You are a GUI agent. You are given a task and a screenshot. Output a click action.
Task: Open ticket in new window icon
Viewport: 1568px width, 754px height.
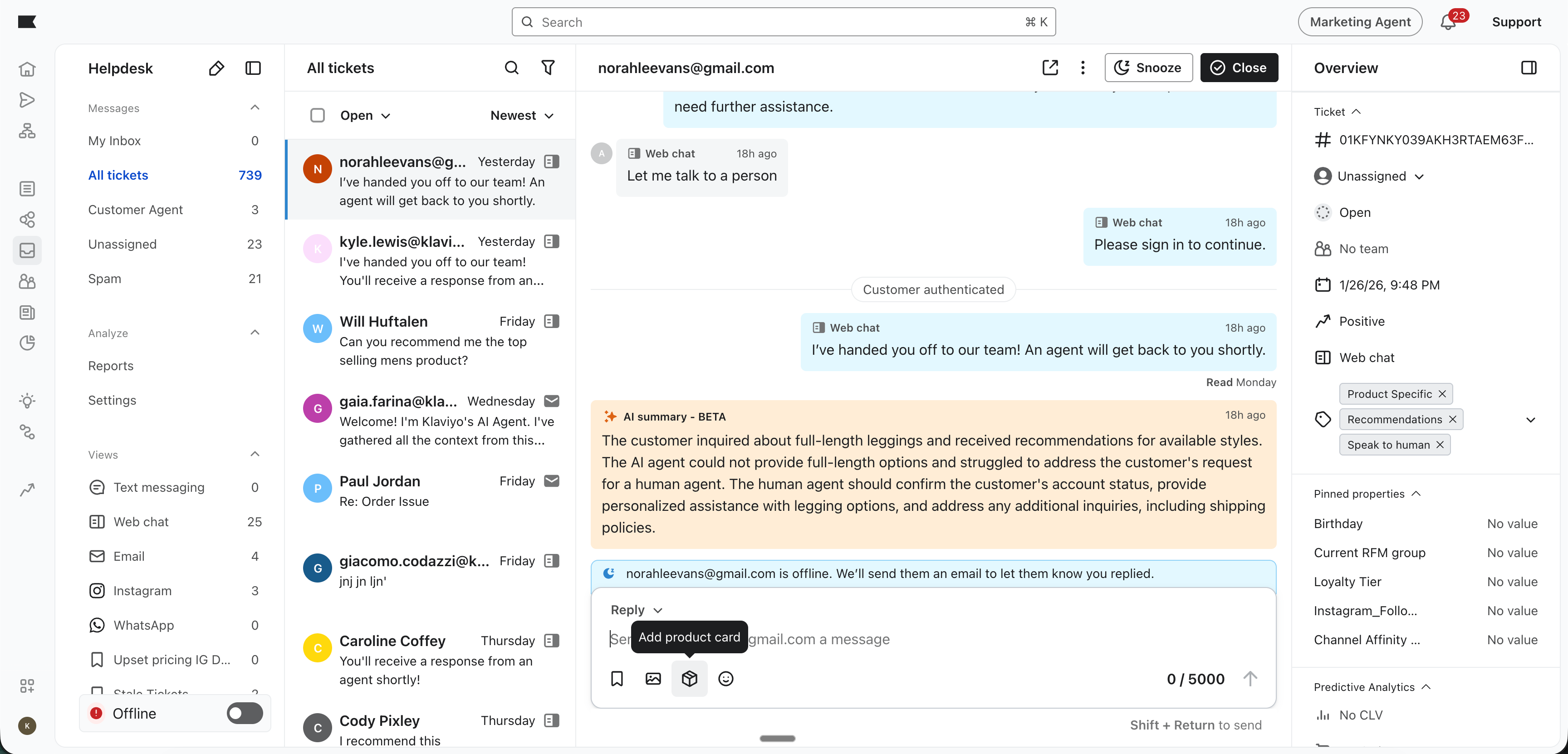coord(1050,68)
